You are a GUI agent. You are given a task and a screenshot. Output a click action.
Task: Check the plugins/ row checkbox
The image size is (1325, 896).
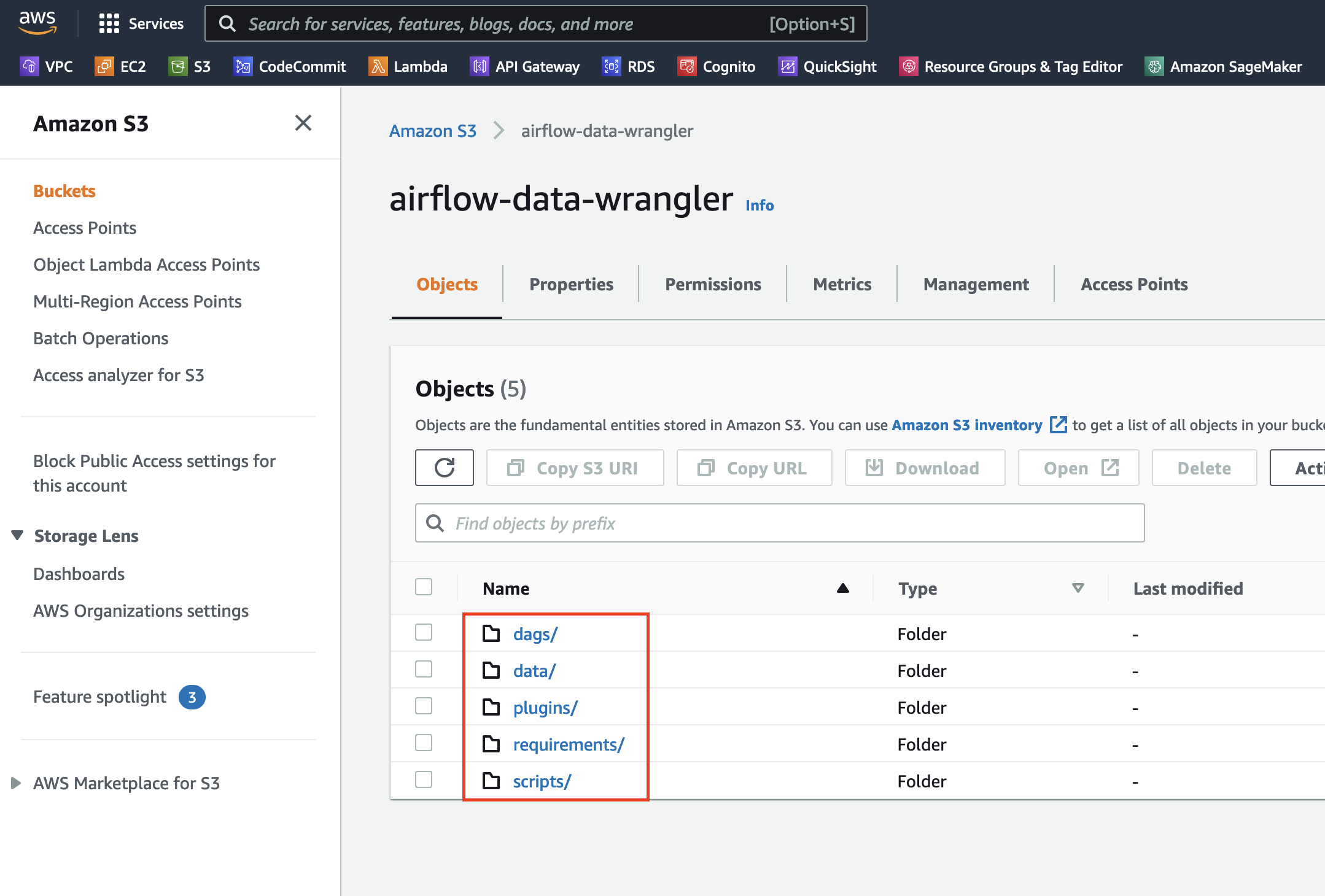(424, 706)
